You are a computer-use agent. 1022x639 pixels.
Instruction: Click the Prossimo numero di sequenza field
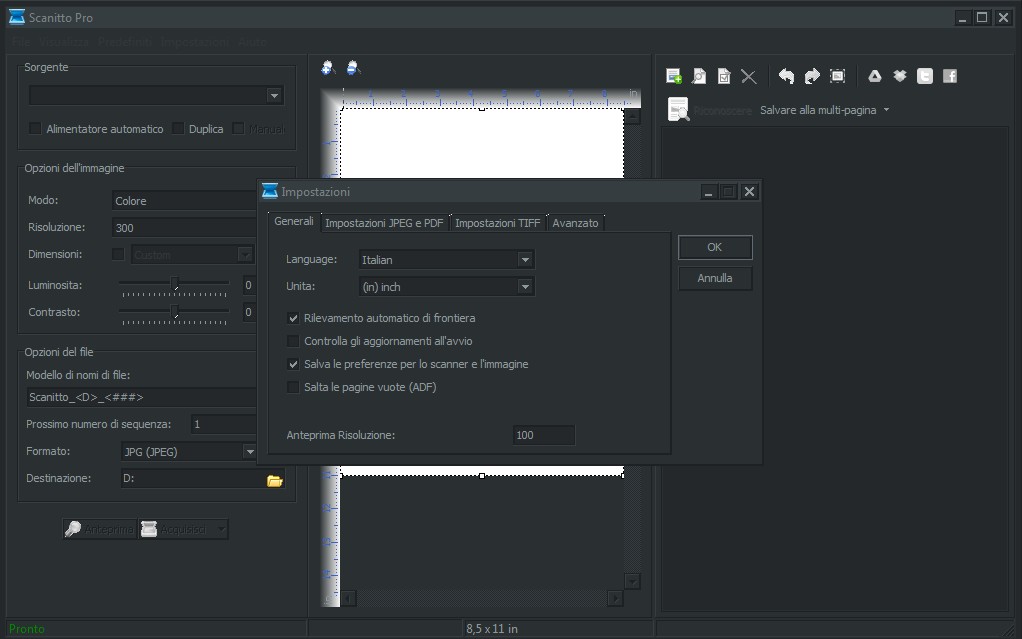click(224, 424)
